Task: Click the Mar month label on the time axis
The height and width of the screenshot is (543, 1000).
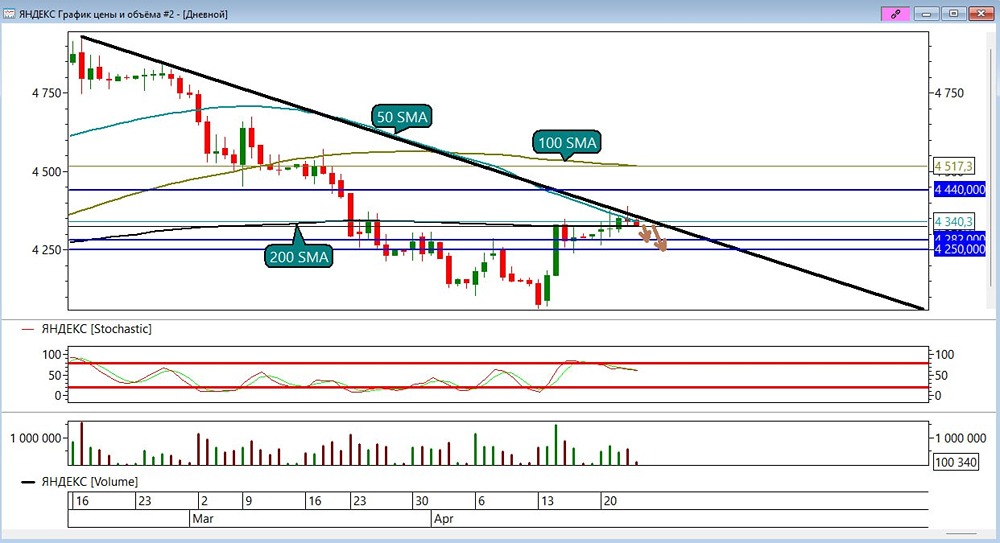Action: point(203,519)
